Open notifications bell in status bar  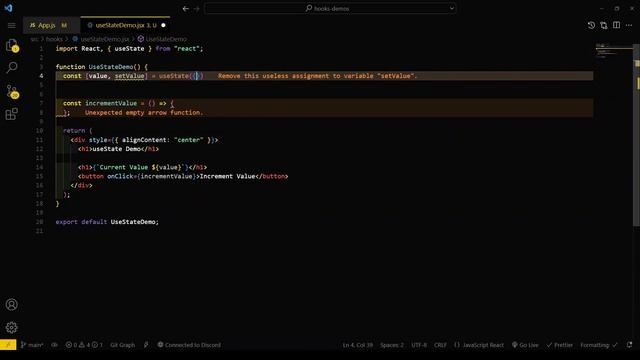click(629, 345)
